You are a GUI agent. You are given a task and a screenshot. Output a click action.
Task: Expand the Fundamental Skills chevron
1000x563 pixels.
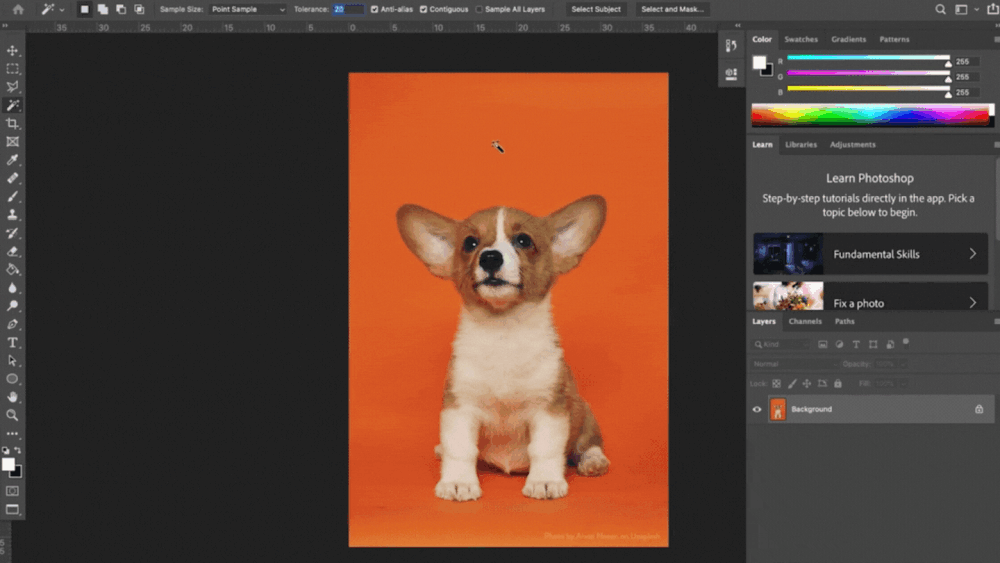point(973,254)
